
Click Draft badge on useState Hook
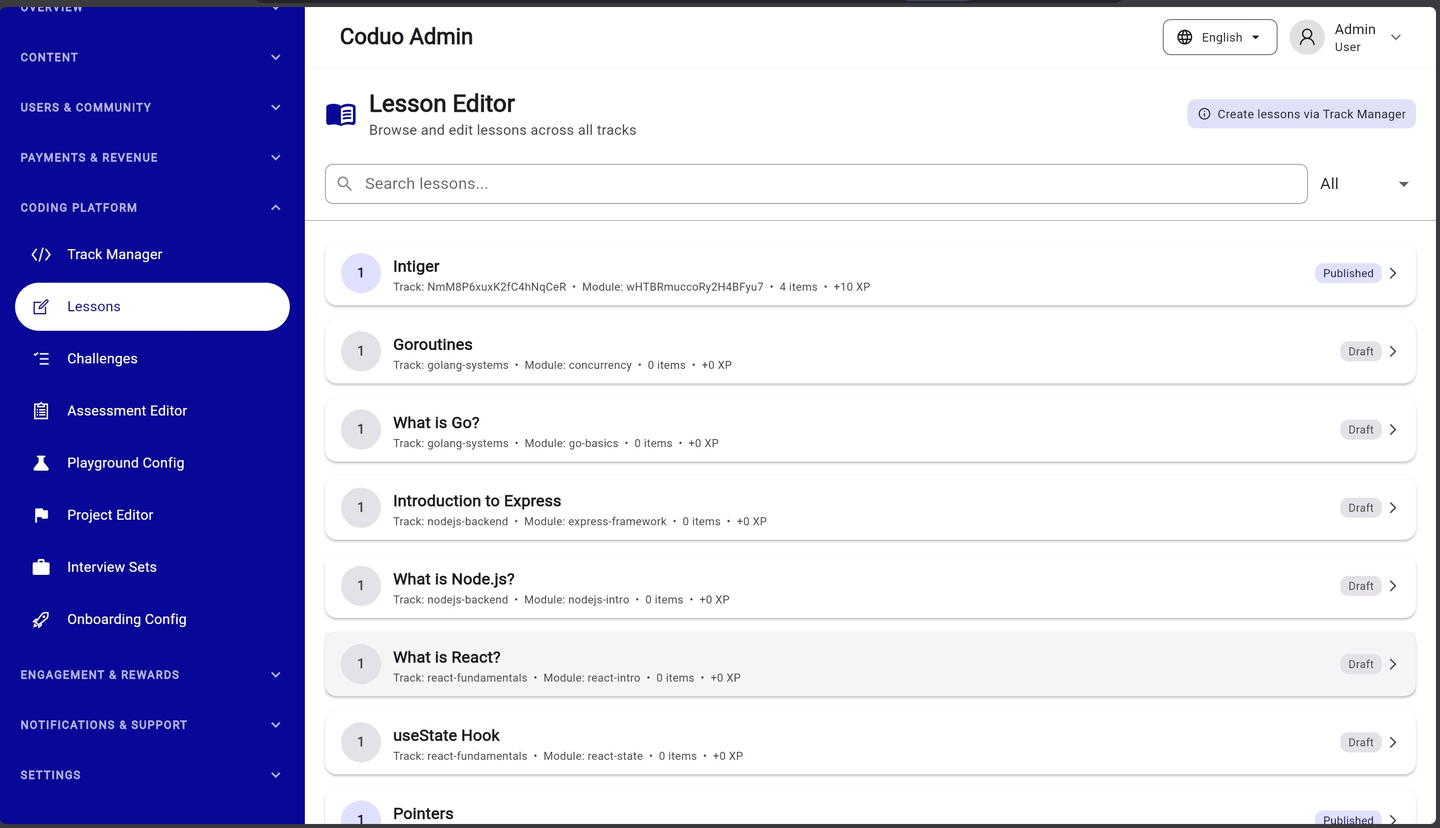click(1361, 742)
